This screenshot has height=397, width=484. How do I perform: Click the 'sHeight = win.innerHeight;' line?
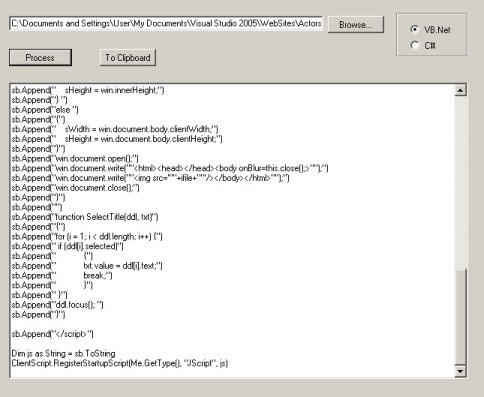88,90
